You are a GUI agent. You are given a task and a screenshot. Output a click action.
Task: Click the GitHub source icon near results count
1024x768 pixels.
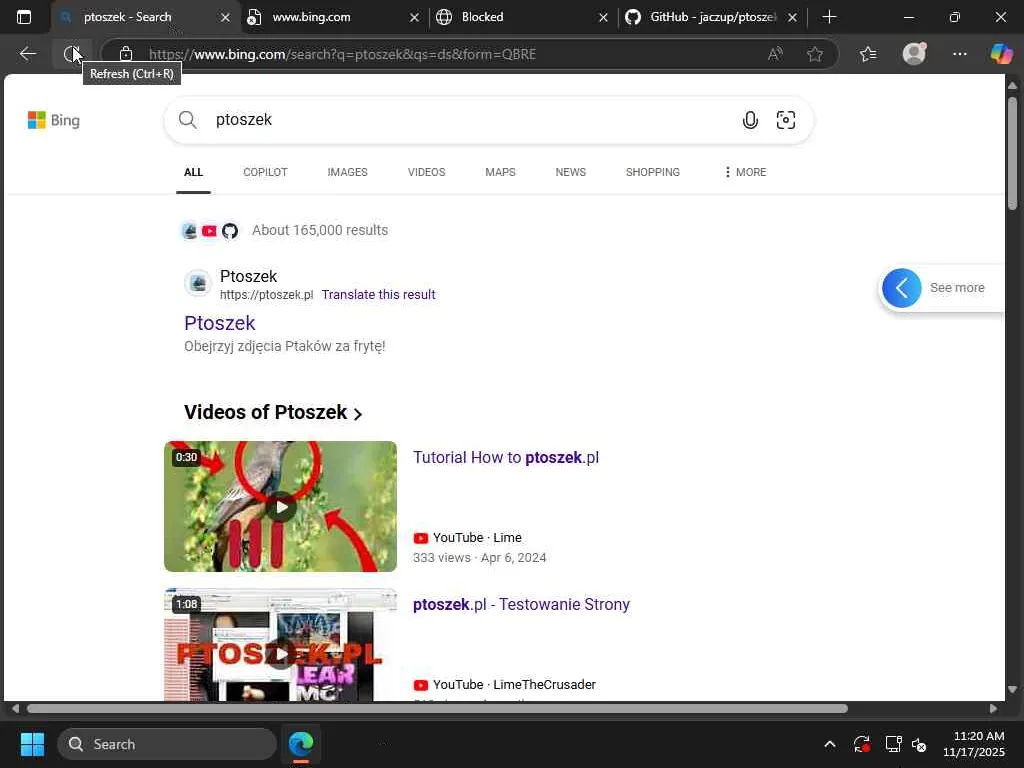[230, 231]
